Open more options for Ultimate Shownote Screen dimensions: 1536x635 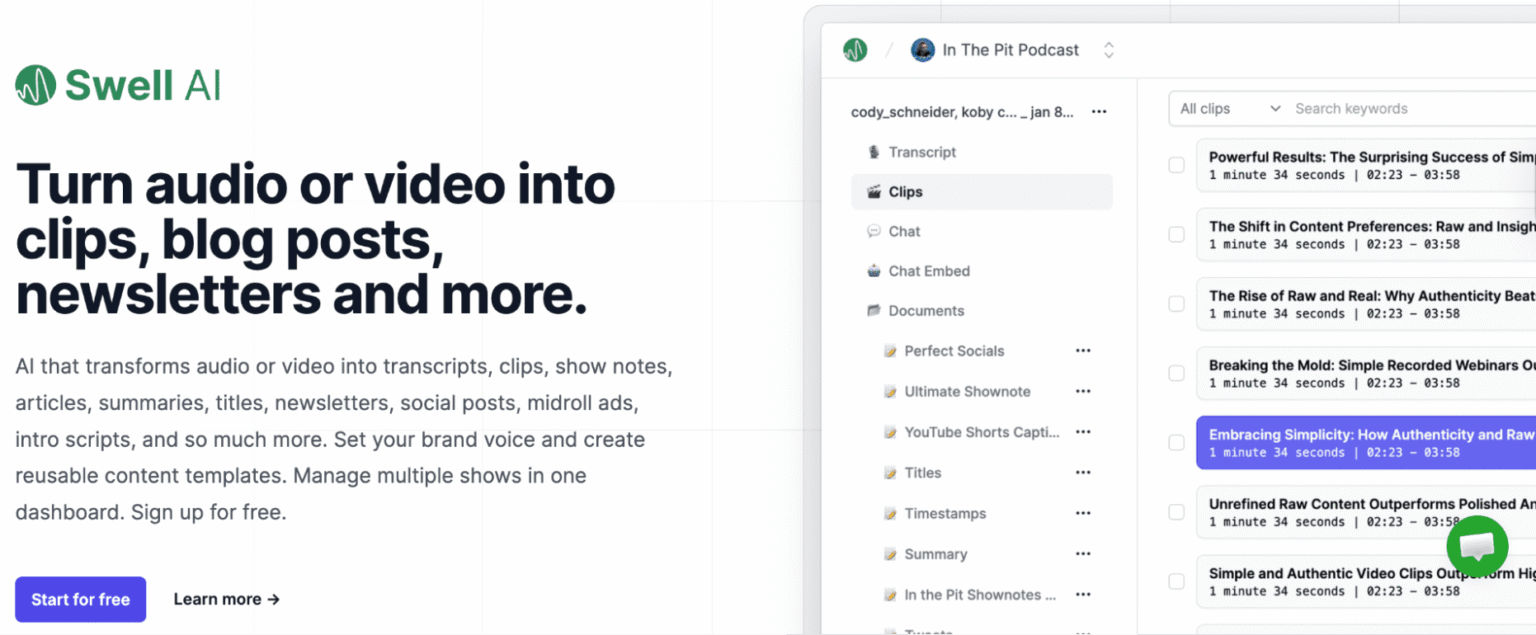[1083, 392]
